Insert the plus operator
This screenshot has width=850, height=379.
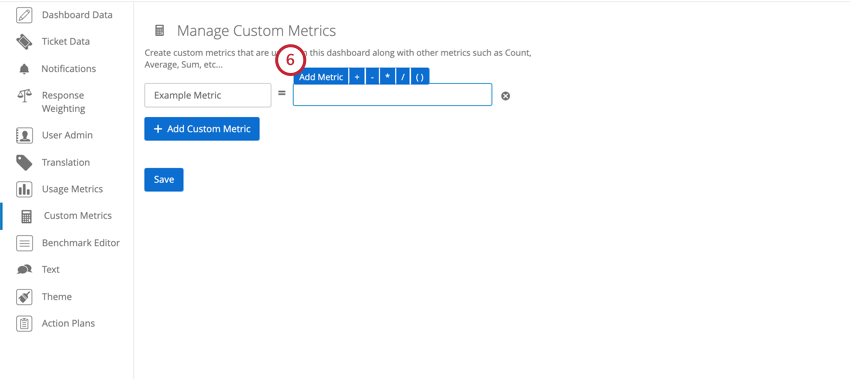click(356, 77)
